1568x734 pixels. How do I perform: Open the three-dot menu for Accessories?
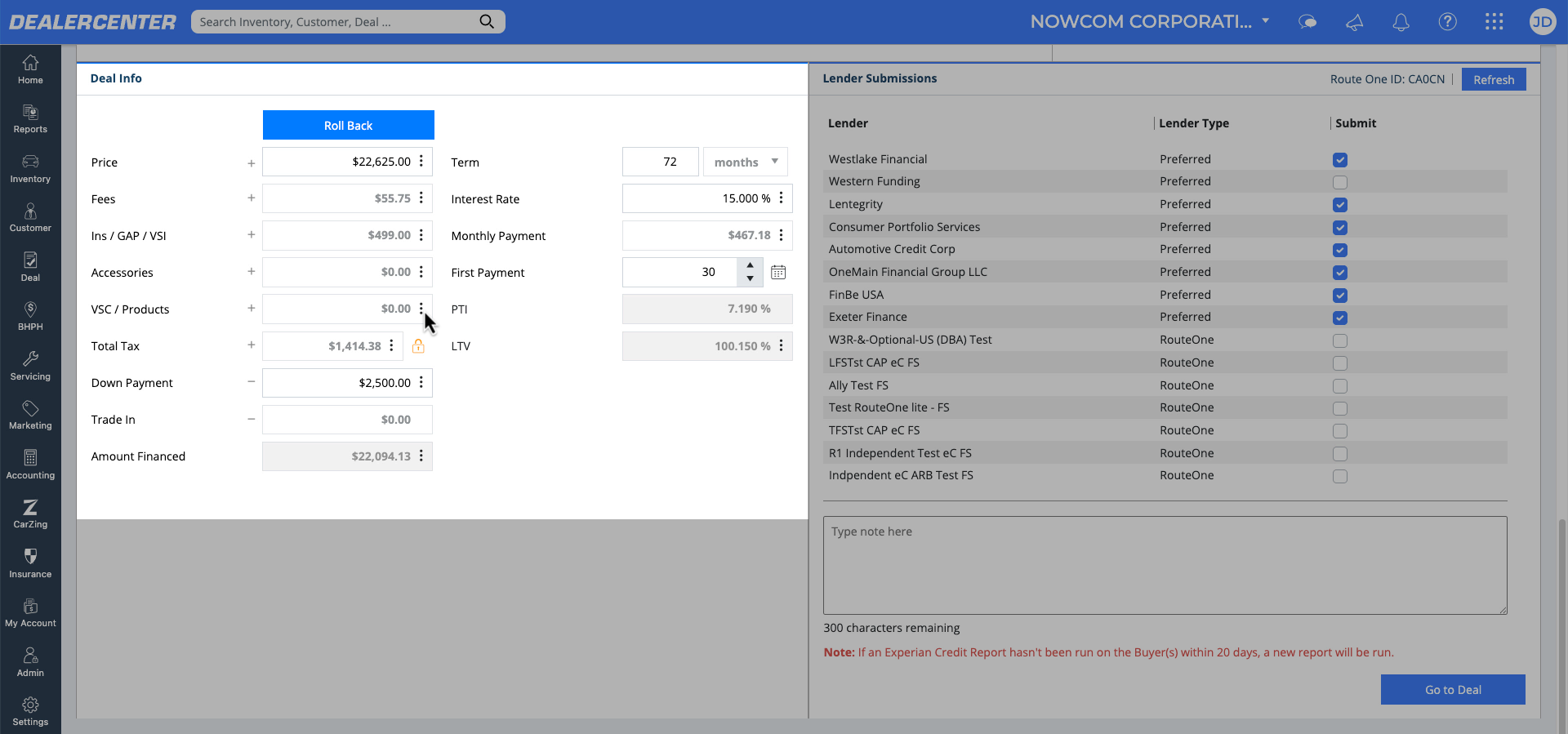(421, 272)
